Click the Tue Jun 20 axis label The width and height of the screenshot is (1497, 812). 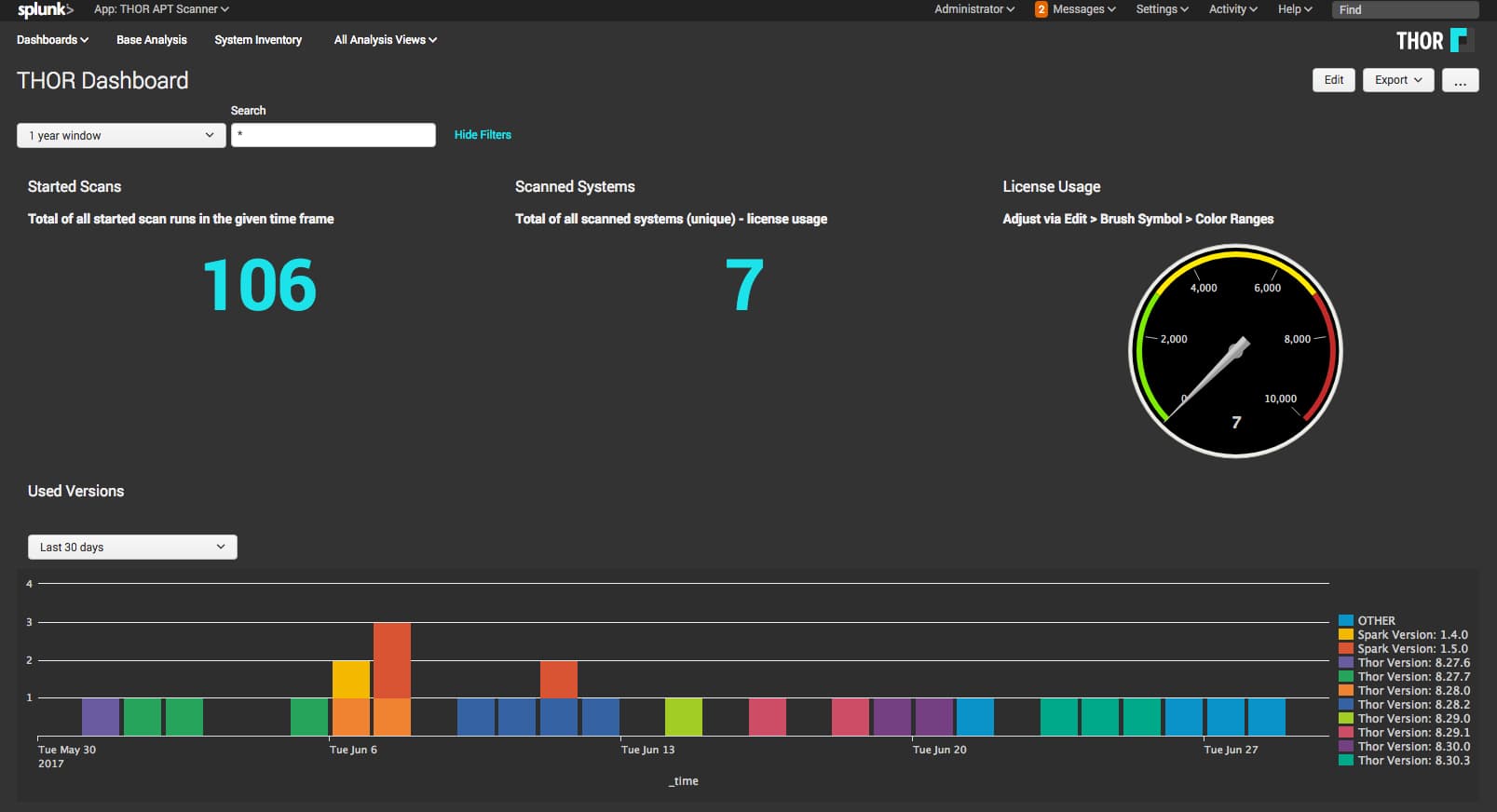click(x=940, y=750)
